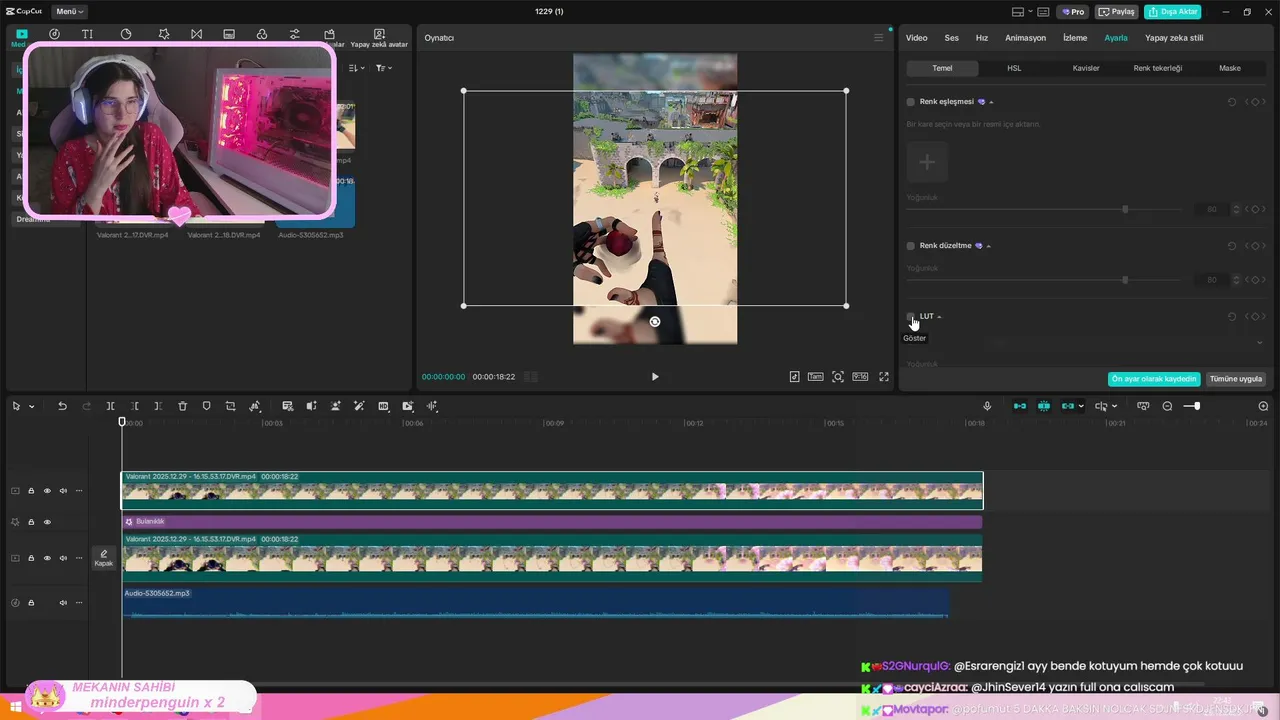The height and width of the screenshot is (720, 1280).
Task: Open the media filter dropdown
Action: pos(384,68)
